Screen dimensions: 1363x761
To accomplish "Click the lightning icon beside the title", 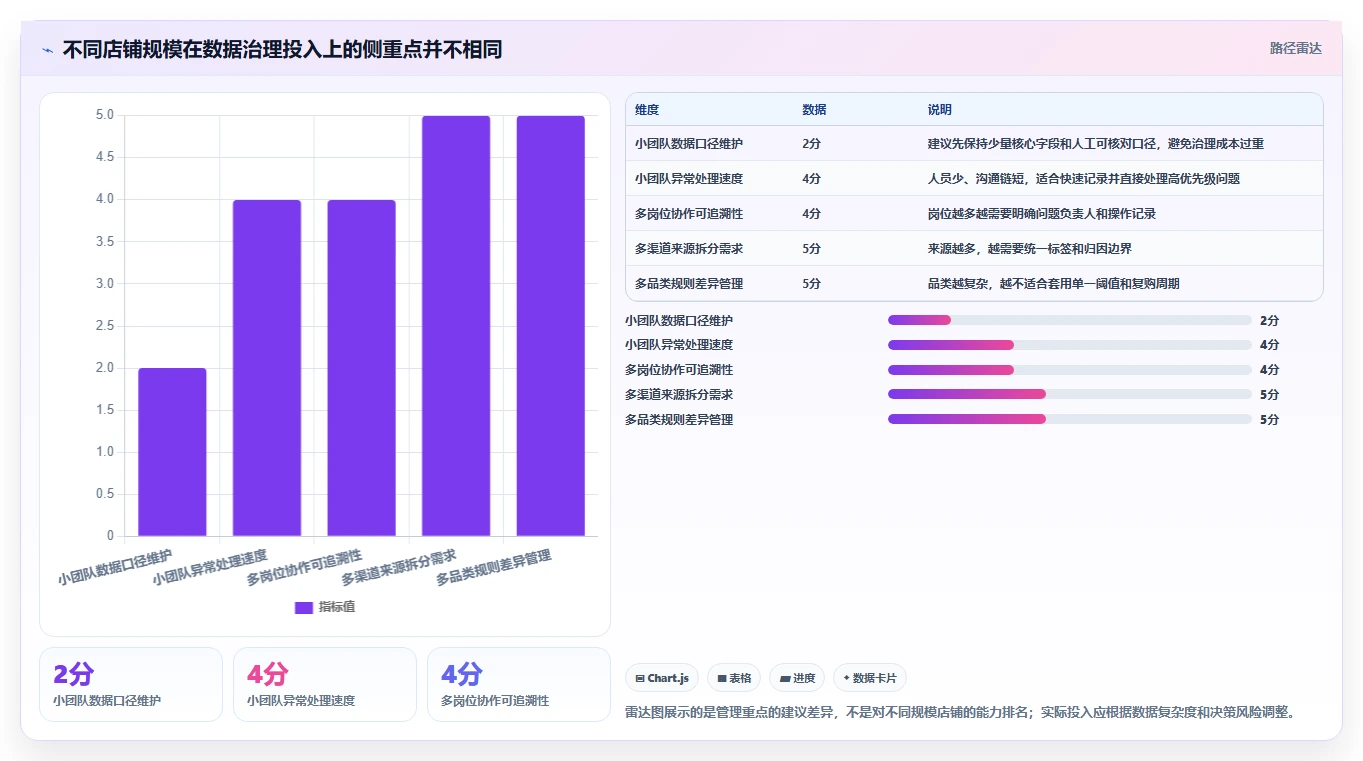I will coord(48,49).
